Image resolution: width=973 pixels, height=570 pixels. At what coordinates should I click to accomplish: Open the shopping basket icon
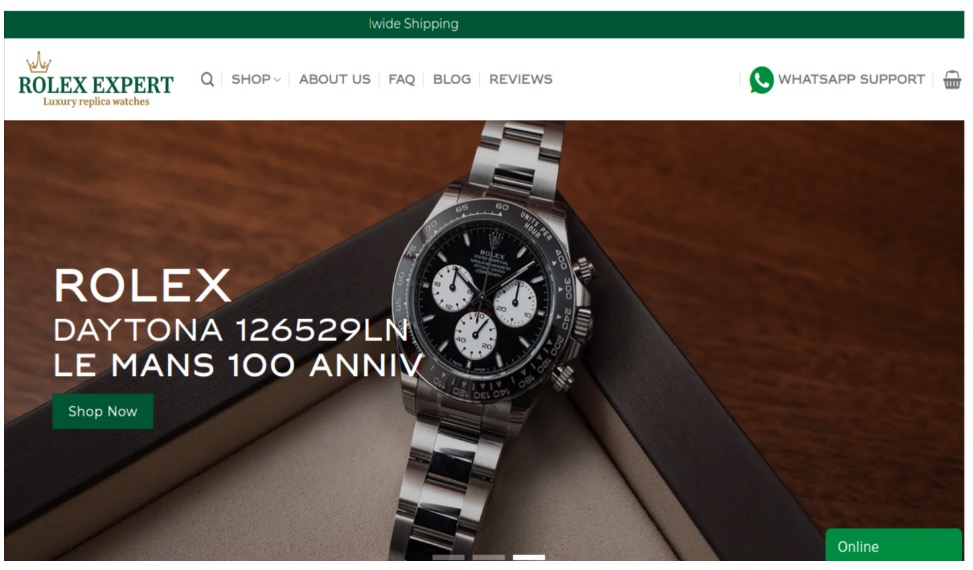click(x=952, y=79)
